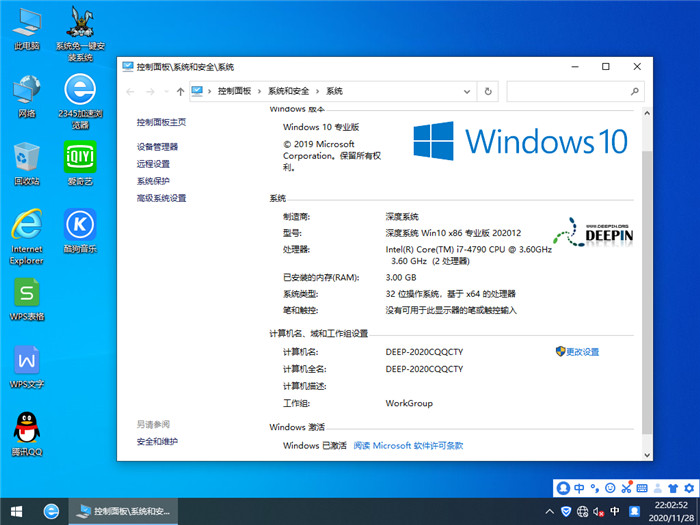Screen dimensions: 700x525
Task: Click the faded person icon on the IME toolbar
Action: (658, 488)
